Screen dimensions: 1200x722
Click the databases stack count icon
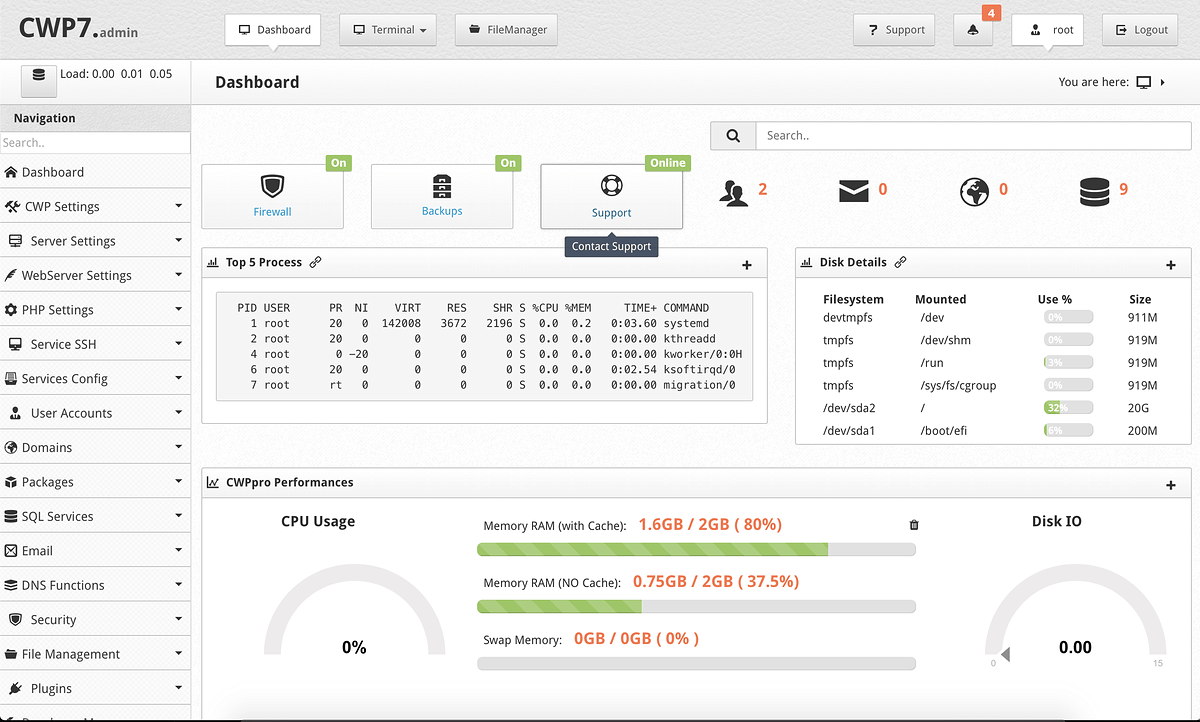[x=1095, y=191]
